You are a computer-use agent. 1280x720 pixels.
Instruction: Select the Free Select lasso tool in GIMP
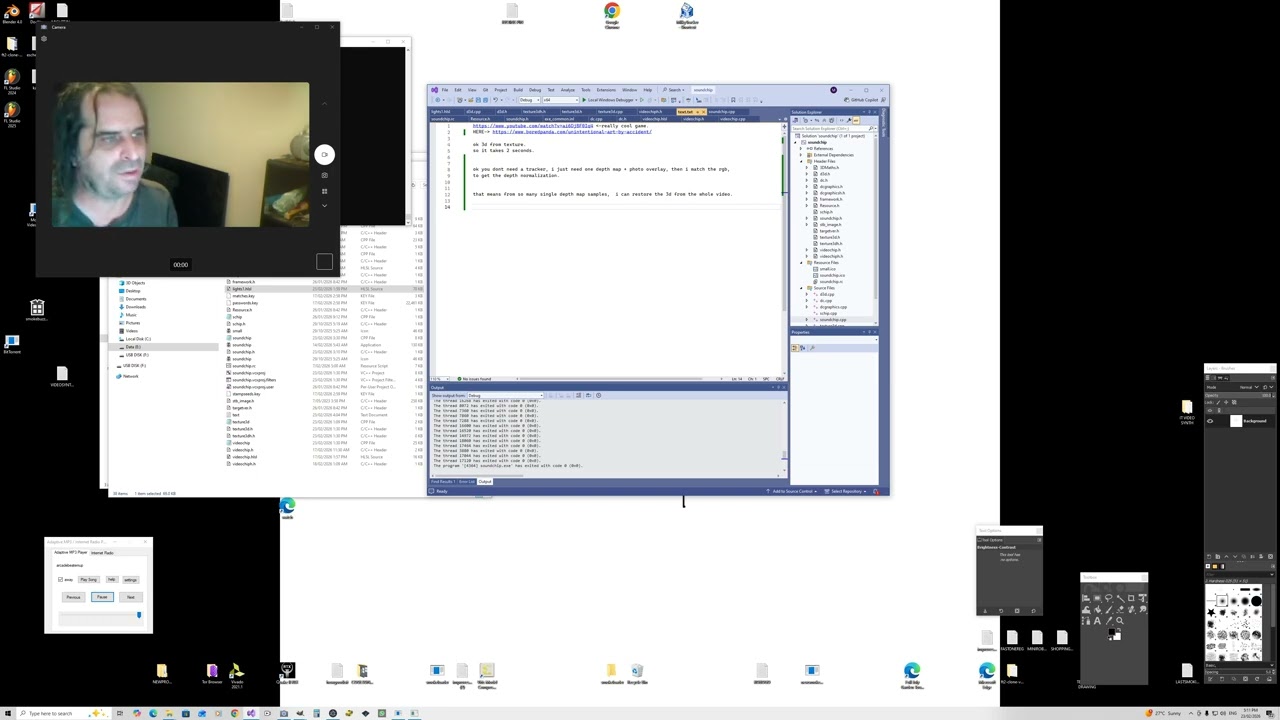(1108, 598)
